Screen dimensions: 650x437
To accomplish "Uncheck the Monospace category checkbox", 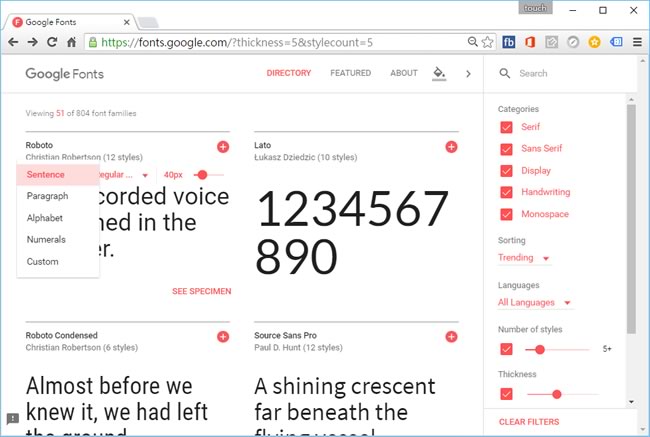I will click(506, 214).
